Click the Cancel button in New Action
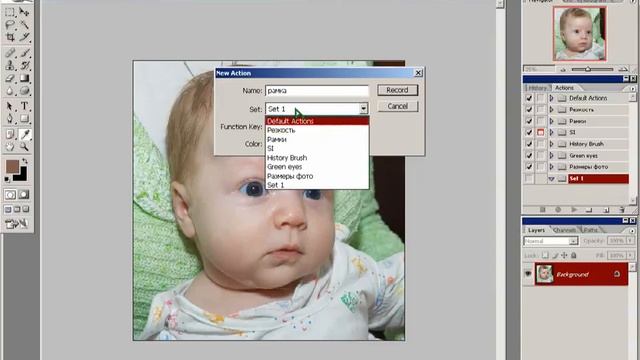Viewport: 640px width, 360px height. pyautogui.click(x=398, y=107)
